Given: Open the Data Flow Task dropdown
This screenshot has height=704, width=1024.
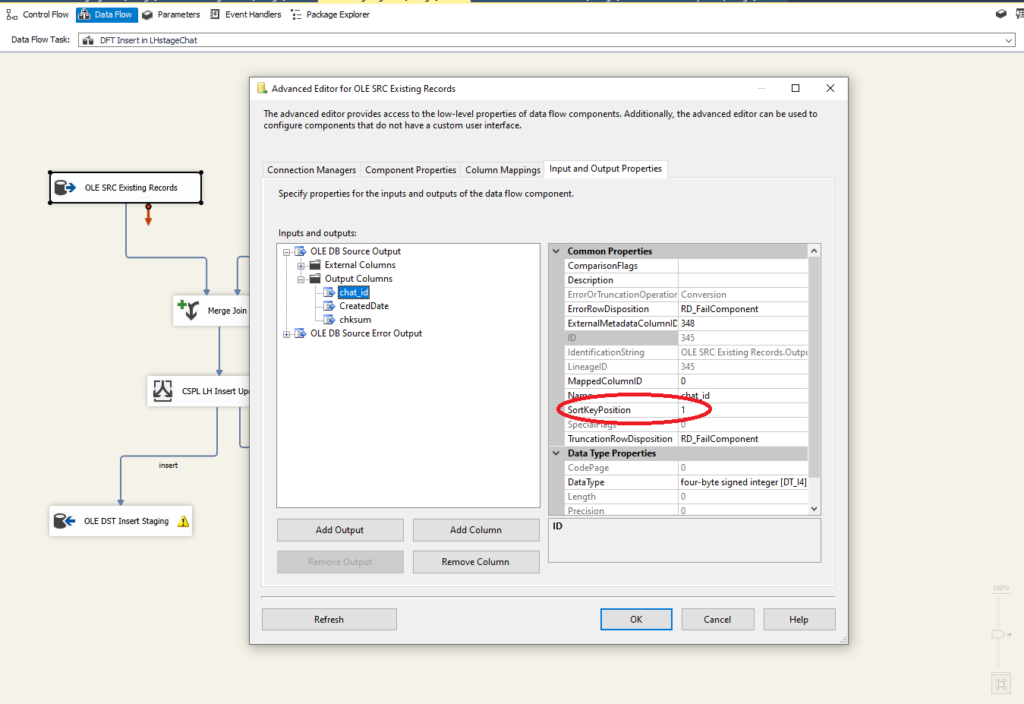Looking at the screenshot, I should (x=1008, y=40).
